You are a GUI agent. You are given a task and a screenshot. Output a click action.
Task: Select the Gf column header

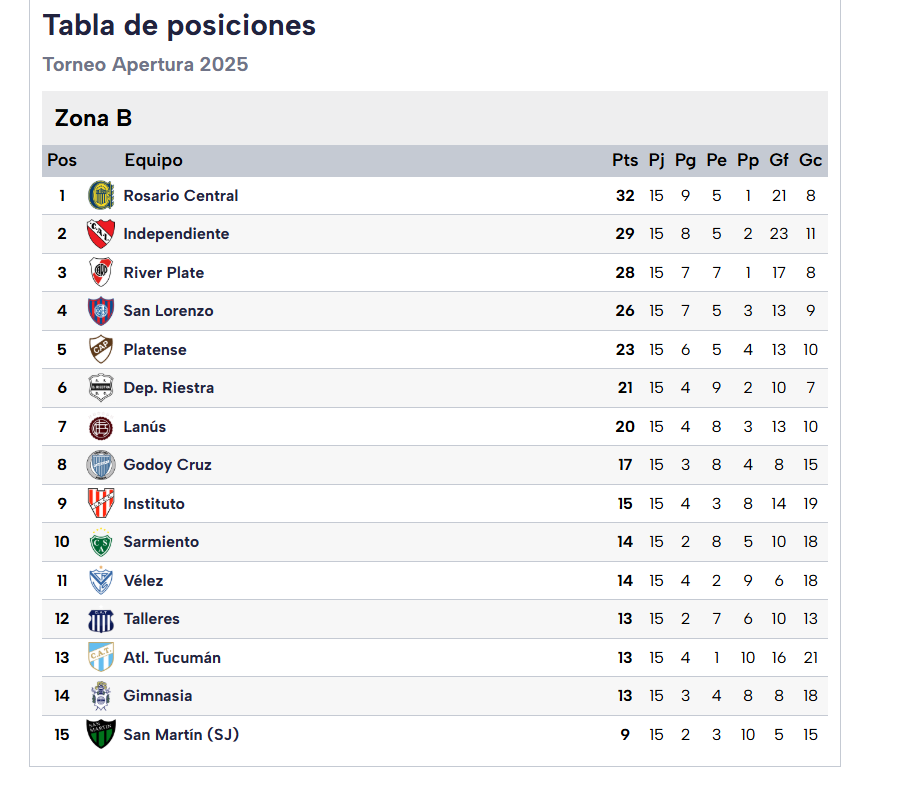(779, 160)
